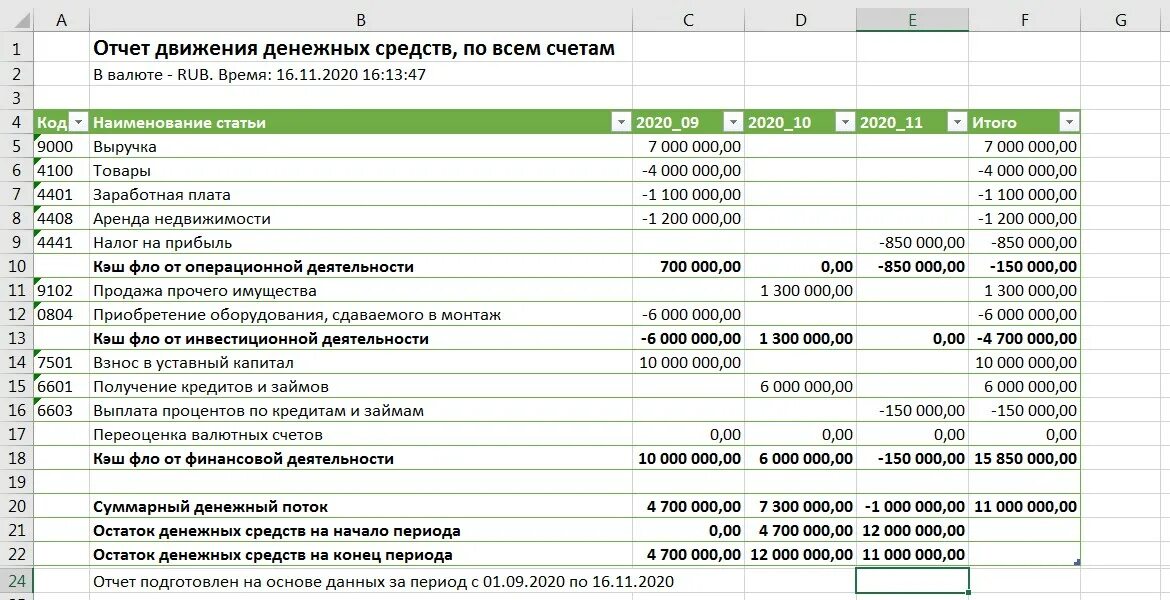Image resolution: width=1170 pixels, height=600 pixels.
Task: Select 'Кэш фло от инвестиционной деятельности' cell
Action: (361, 339)
